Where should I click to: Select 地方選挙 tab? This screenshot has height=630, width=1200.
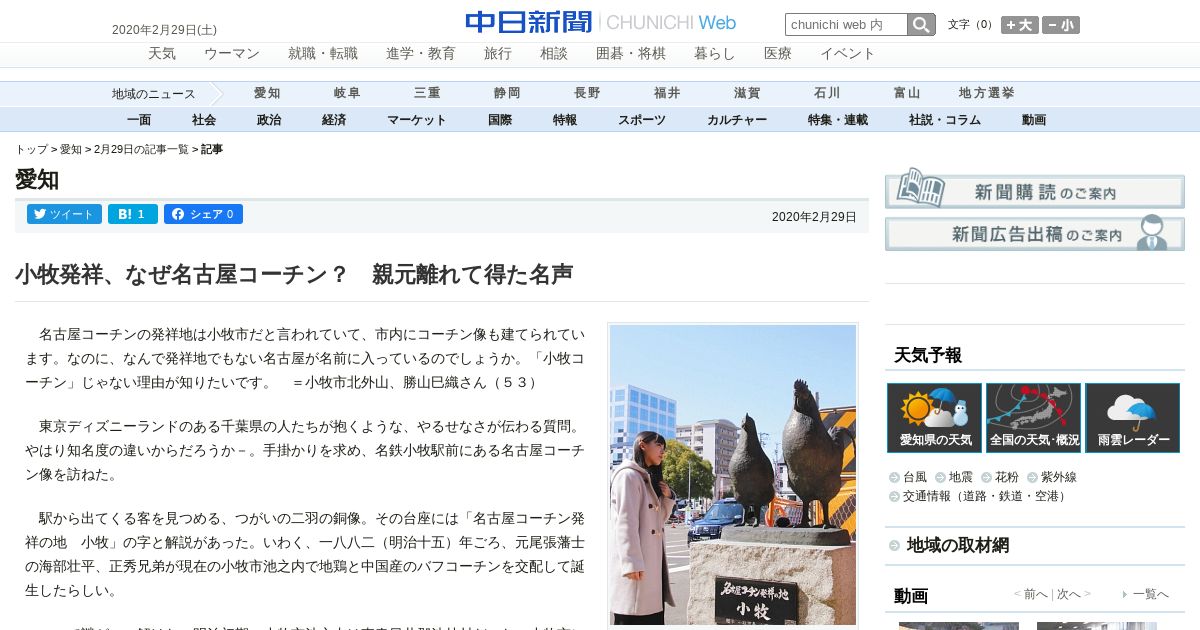987,93
